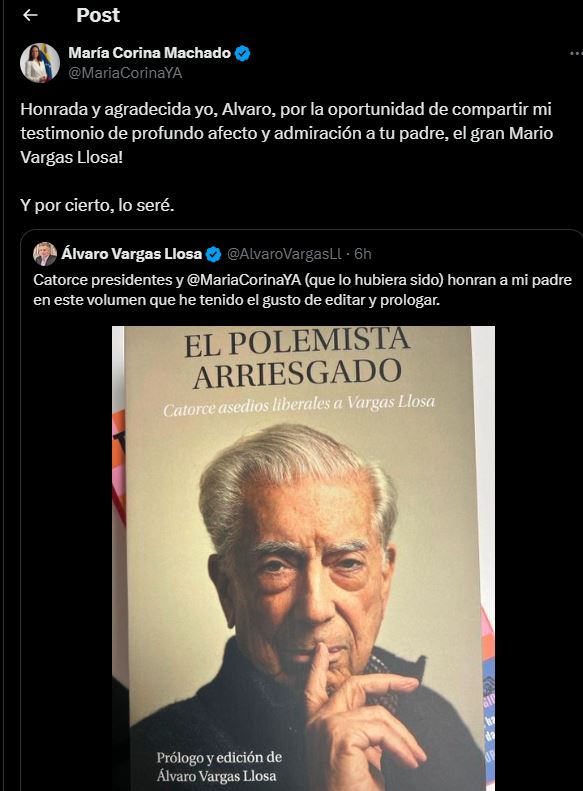The image size is (583, 791).
Task: Click the Post heading at the top
Action: 98,15
